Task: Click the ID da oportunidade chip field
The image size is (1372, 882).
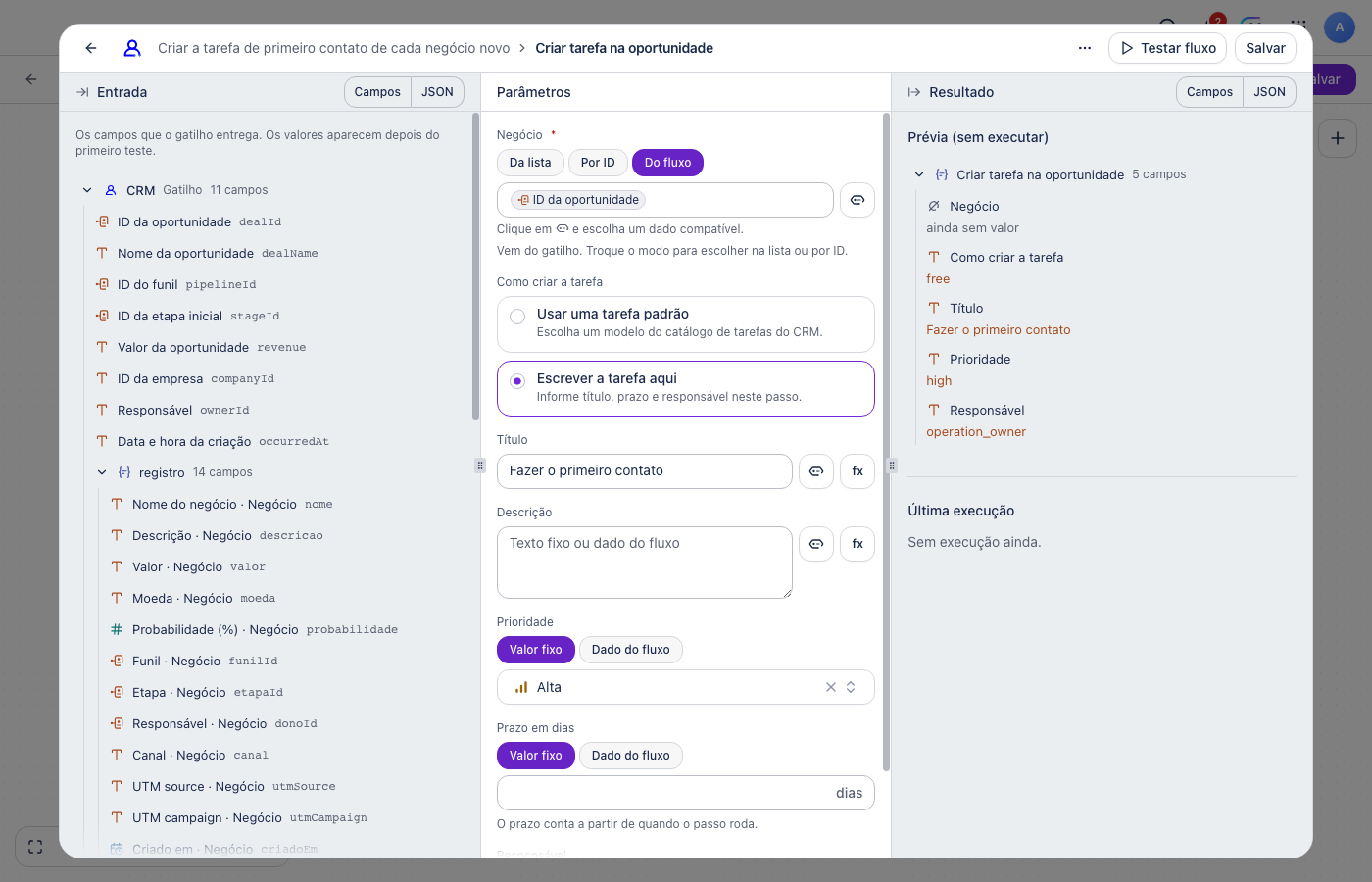Action: point(665,200)
